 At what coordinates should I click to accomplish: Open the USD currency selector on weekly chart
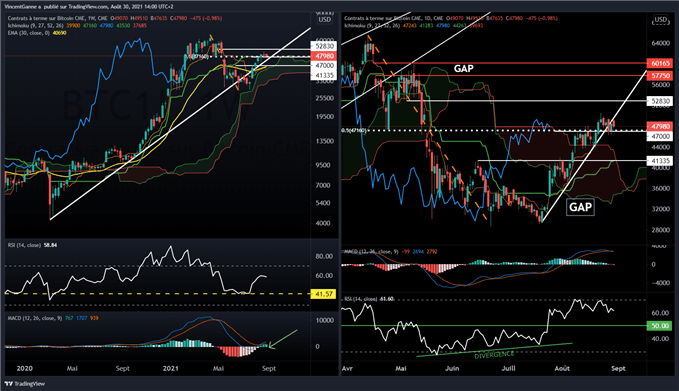click(x=325, y=19)
